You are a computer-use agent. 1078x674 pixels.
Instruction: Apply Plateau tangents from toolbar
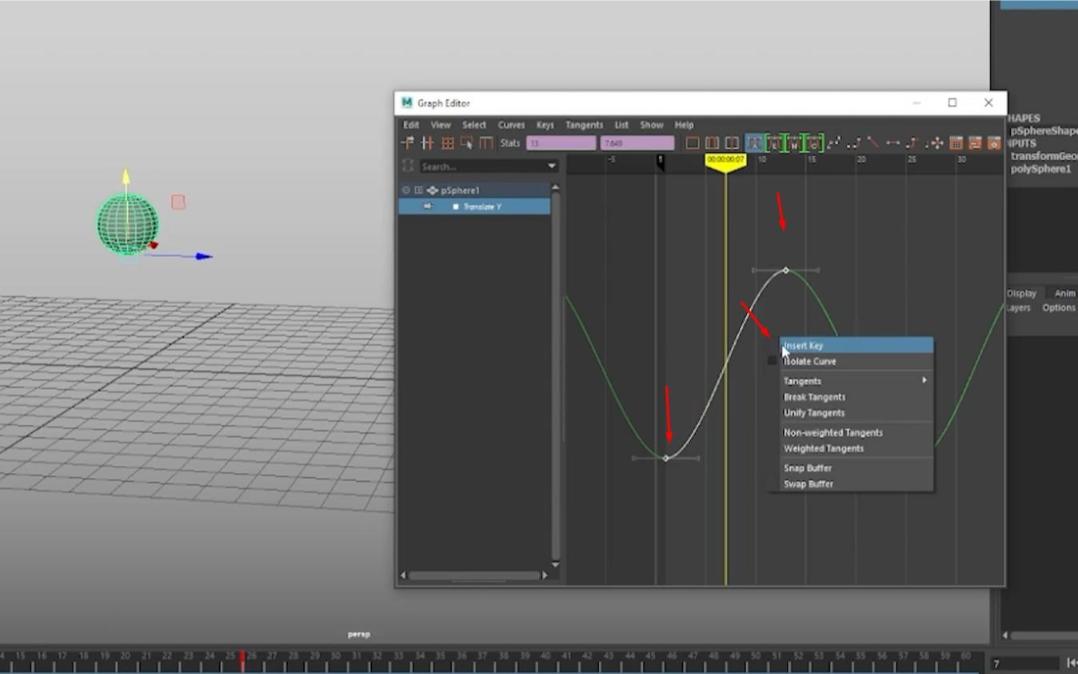(934, 143)
